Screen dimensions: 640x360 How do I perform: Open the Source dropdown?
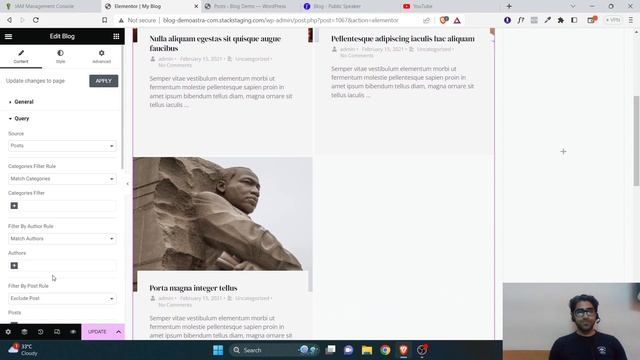tap(62, 146)
